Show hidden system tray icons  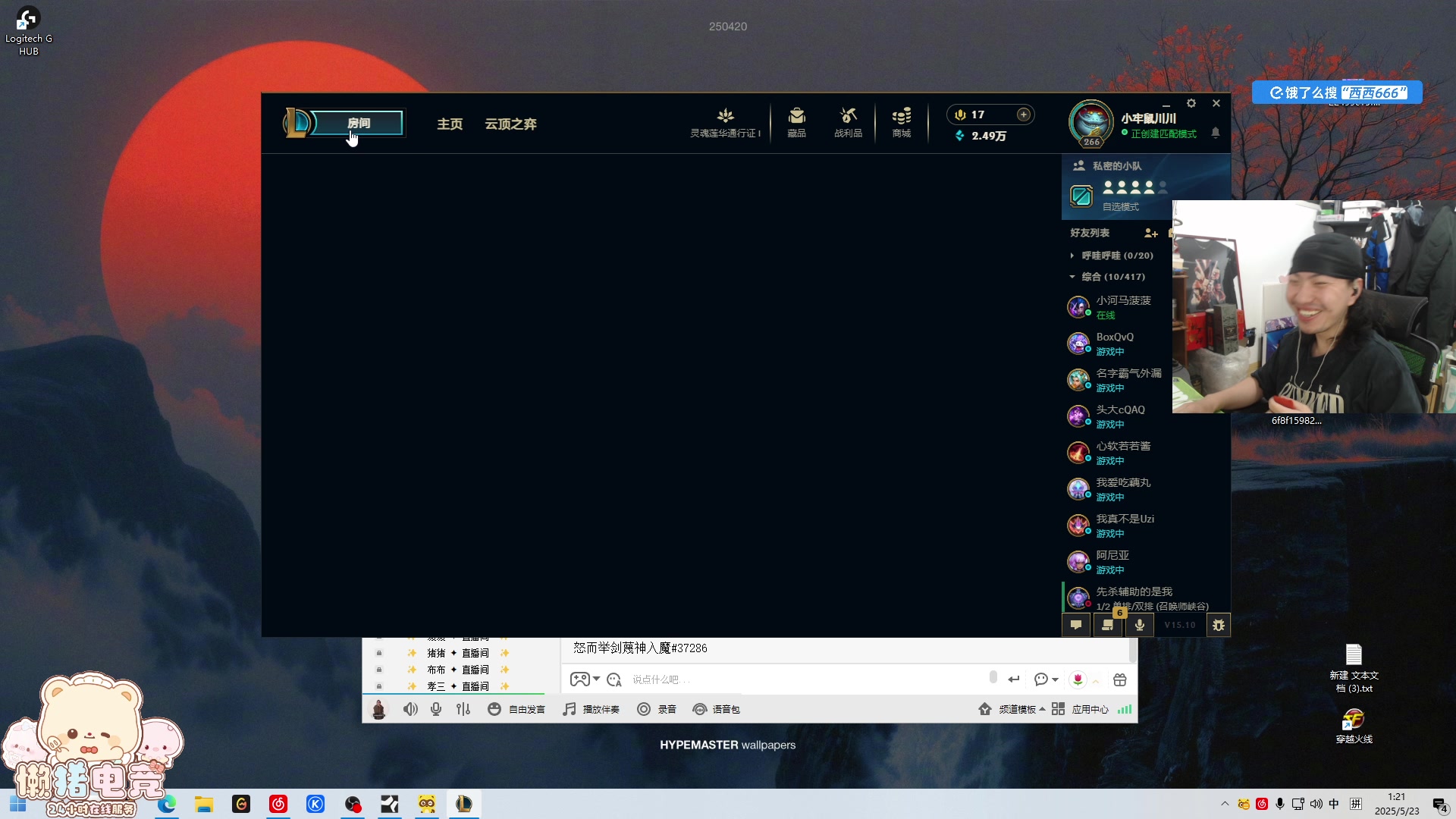click(1225, 804)
